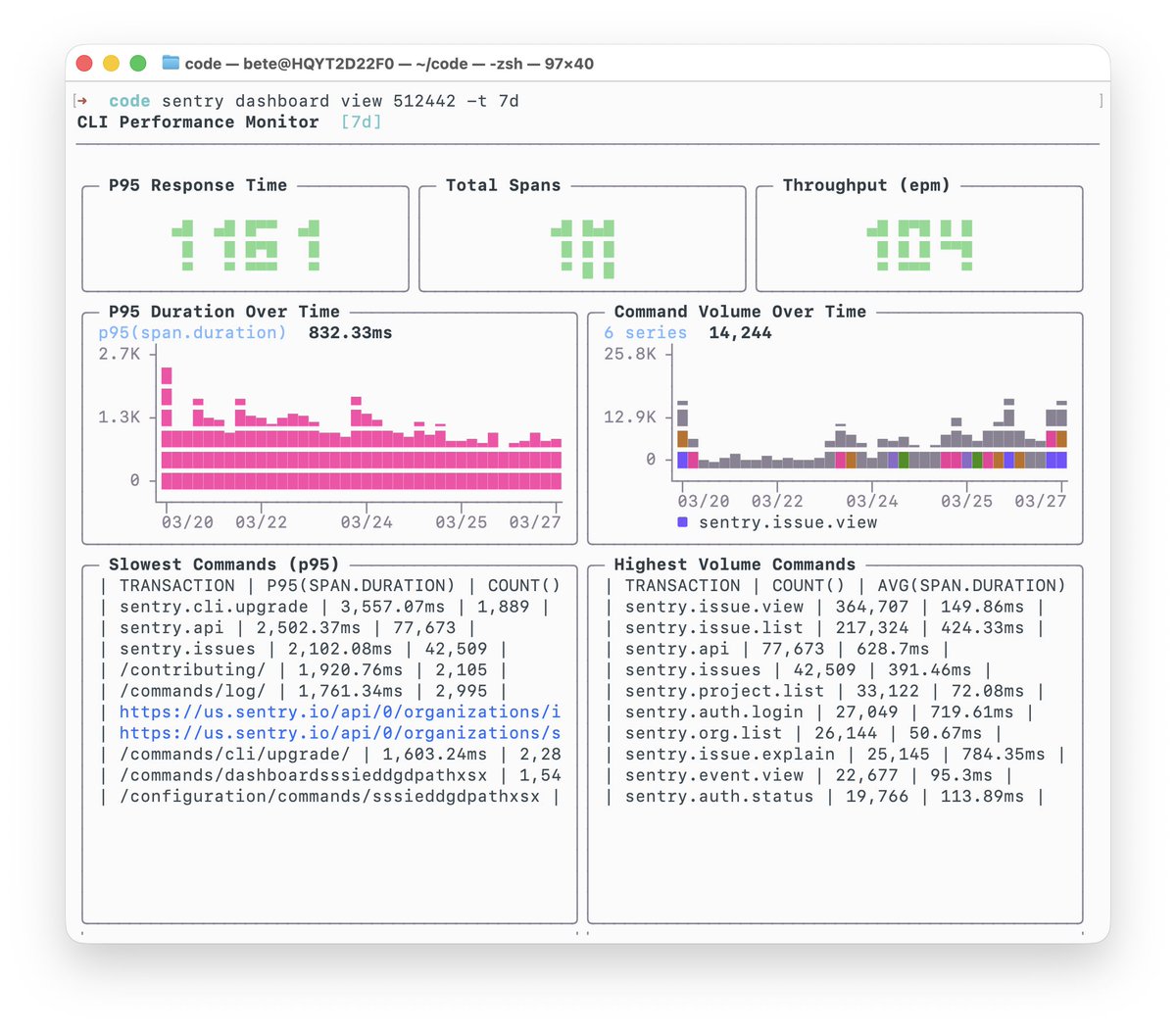The height and width of the screenshot is (1030, 1176).
Task: Click the 'sentry dashboard view 512442 -t 7d' command
Action: tap(340, 101)
